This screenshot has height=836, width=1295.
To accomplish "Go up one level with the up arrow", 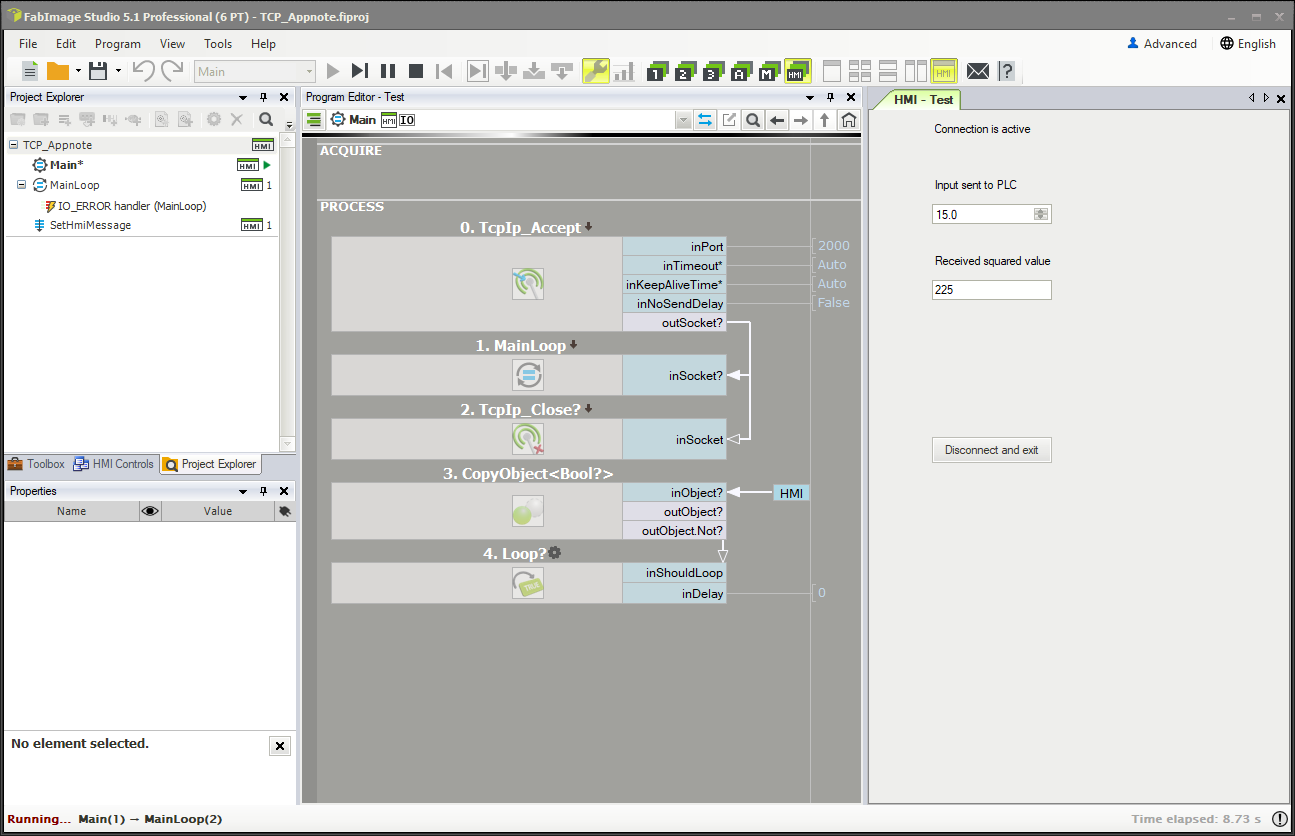I will pyautogui.click(x=825, y=120).
